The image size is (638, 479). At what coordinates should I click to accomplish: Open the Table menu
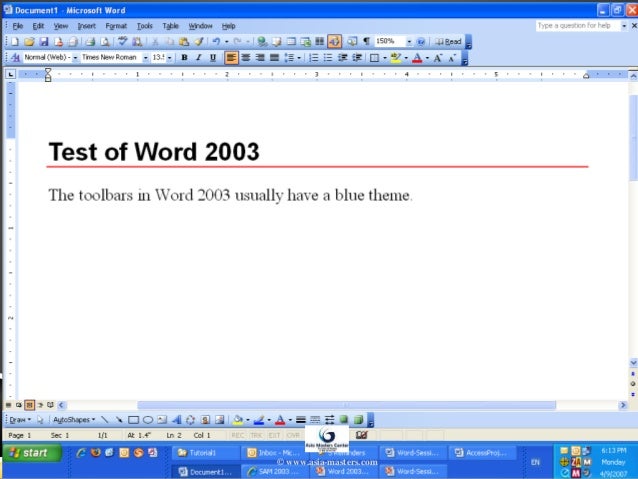(170, 26)
